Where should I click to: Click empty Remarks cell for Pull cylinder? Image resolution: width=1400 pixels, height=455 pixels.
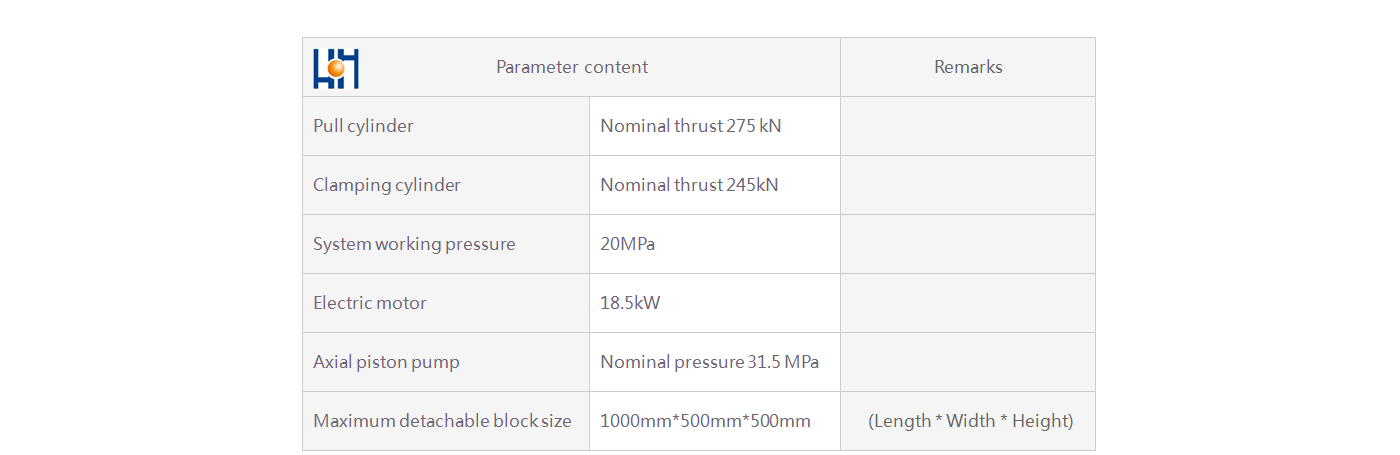968,126
